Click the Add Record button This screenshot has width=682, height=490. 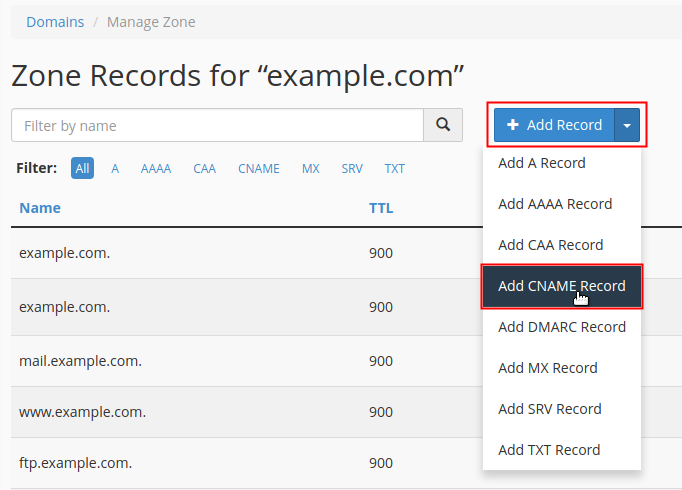coord(554,125)
